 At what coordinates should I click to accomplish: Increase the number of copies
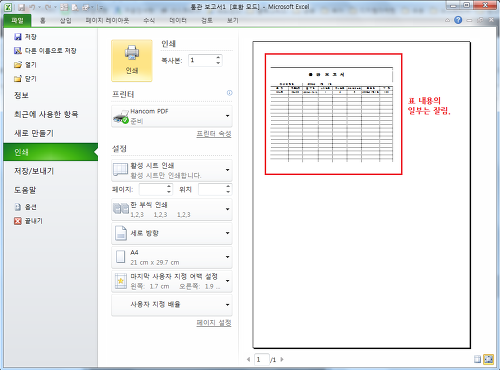(218, 57)
